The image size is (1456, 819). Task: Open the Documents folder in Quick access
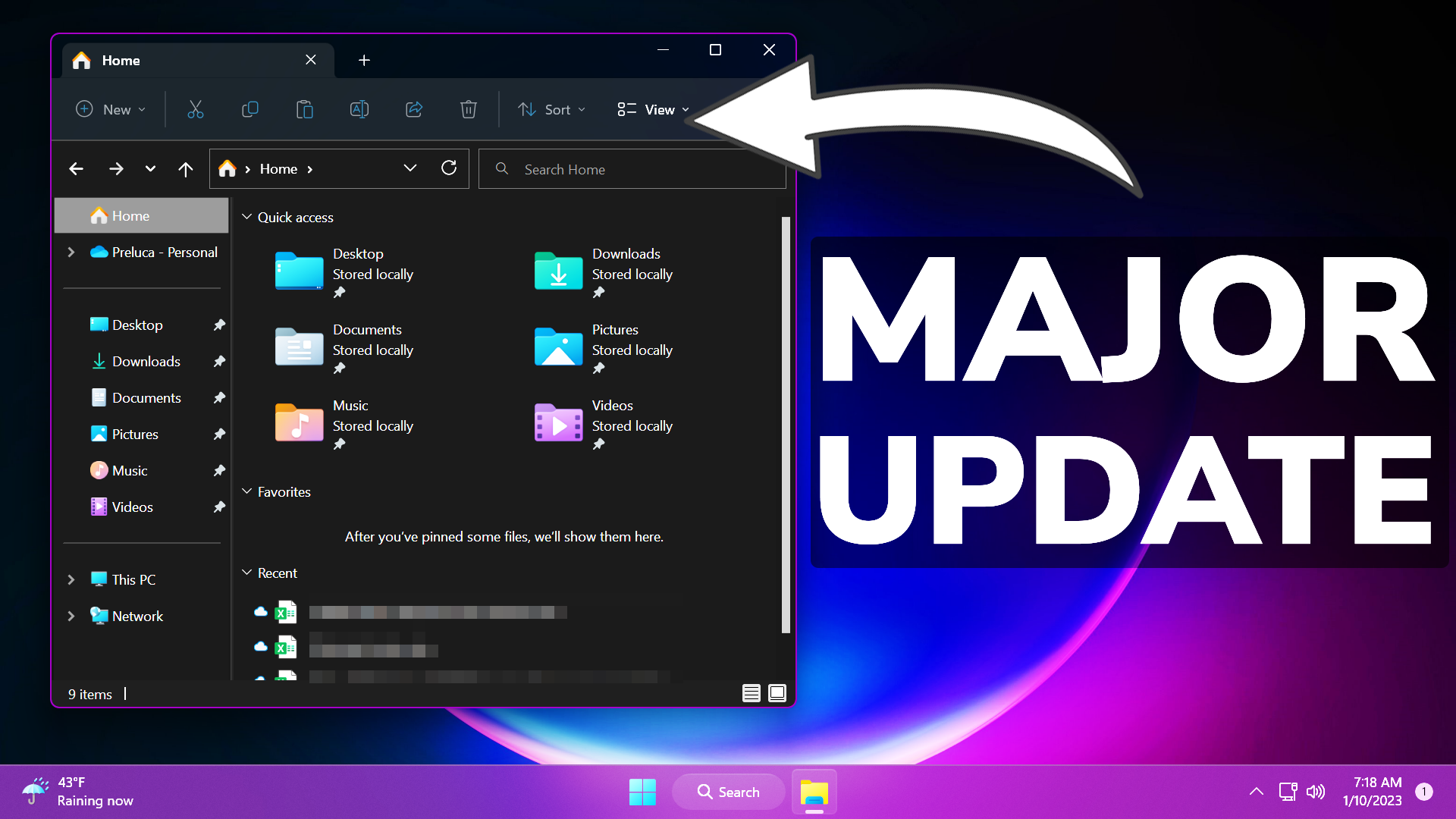[x=345, y=347]
